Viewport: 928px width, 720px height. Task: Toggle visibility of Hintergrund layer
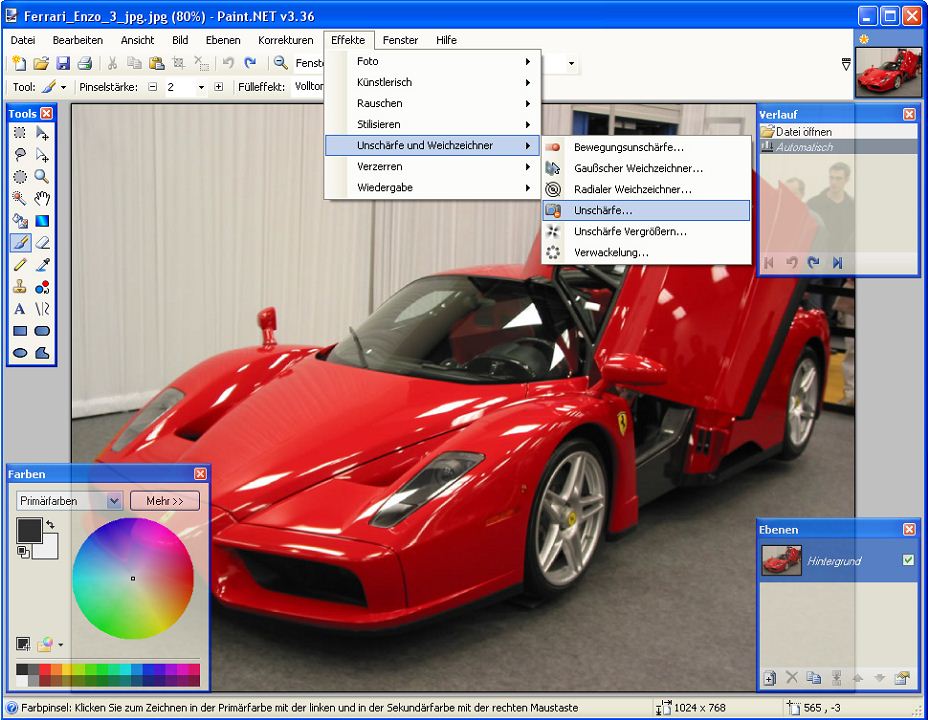coord(908,560)
